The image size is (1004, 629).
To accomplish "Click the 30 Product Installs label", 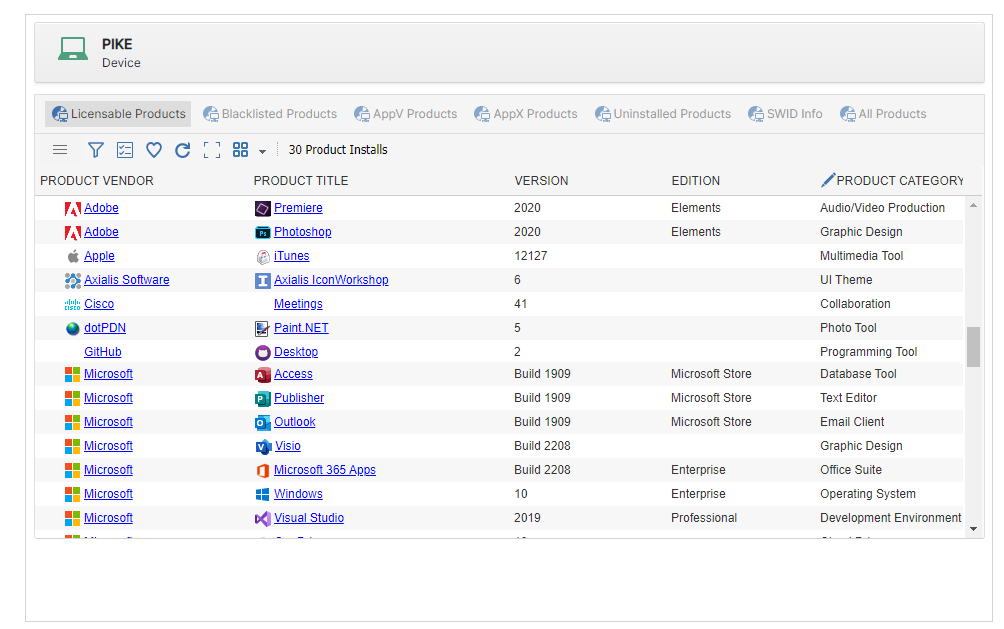I will (x=338, y=149).
